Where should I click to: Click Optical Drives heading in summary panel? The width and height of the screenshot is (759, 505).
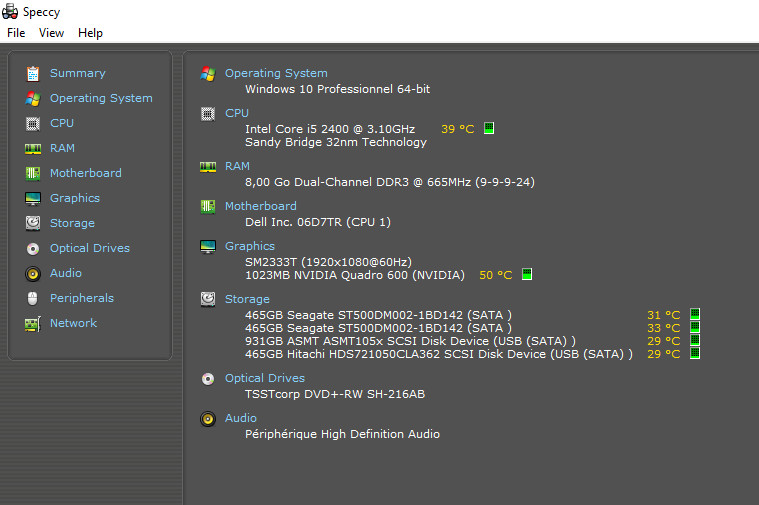[x=264, y=378]
